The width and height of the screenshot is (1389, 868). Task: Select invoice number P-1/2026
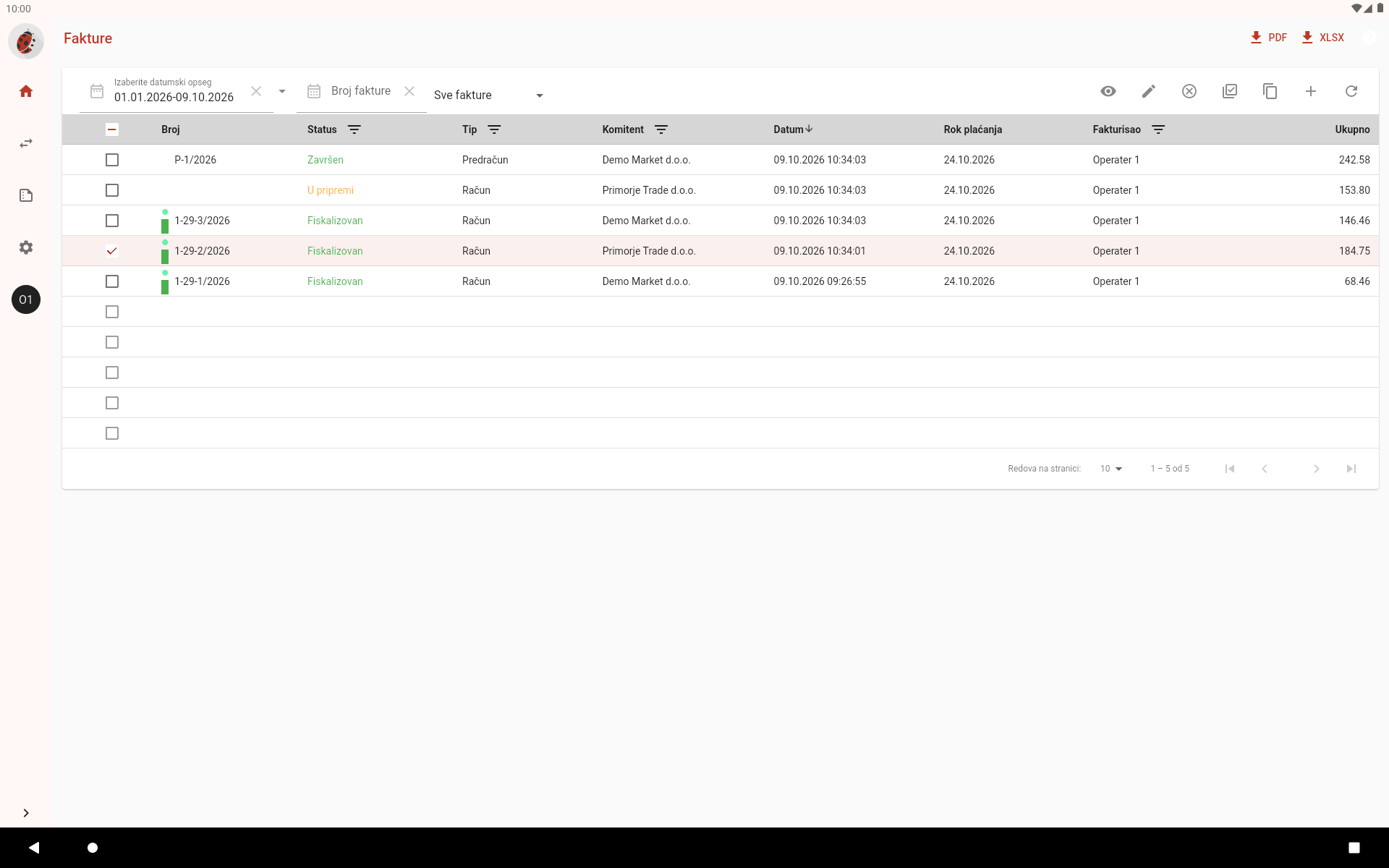[x=195, y=160]
